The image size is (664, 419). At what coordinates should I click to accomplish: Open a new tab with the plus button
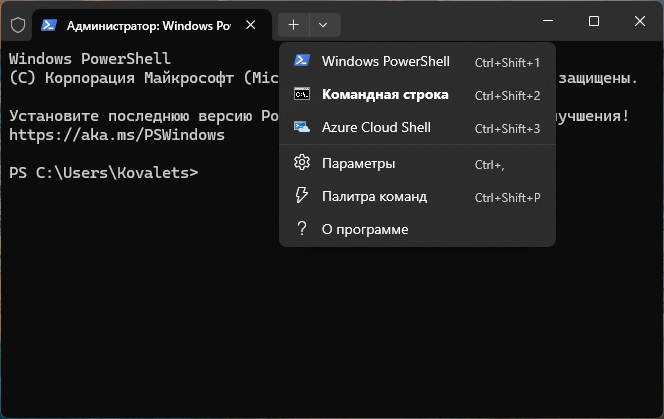pos(293,24)
